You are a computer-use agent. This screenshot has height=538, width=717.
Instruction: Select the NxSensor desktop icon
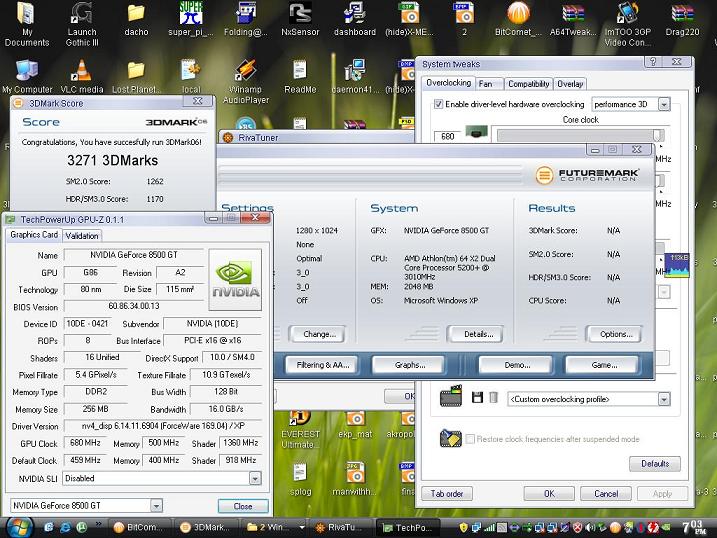click(300, 19)
